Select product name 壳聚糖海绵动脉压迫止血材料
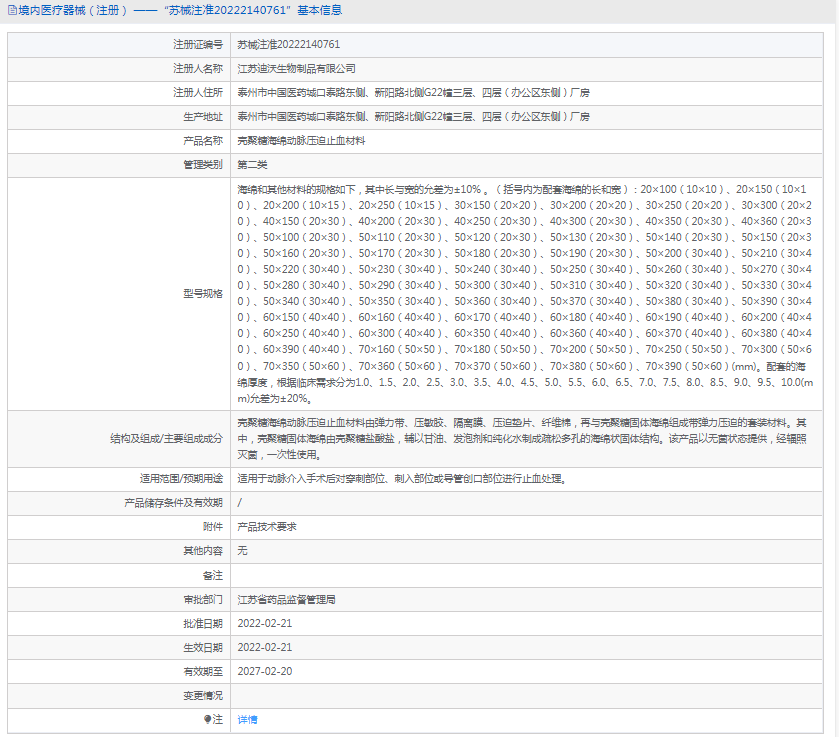Image resolution: width=839 pixels, height=737 pixels. [301, 141]
